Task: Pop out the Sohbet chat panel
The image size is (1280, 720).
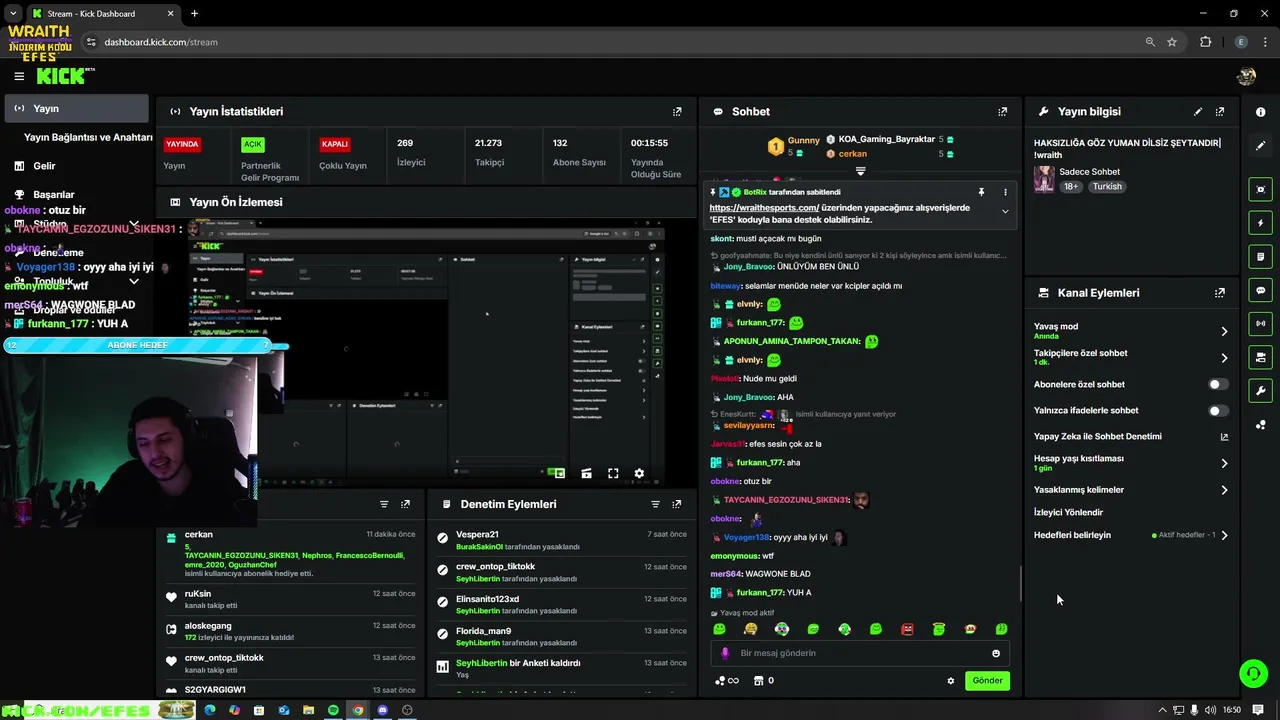Action: pos(1003,112)
